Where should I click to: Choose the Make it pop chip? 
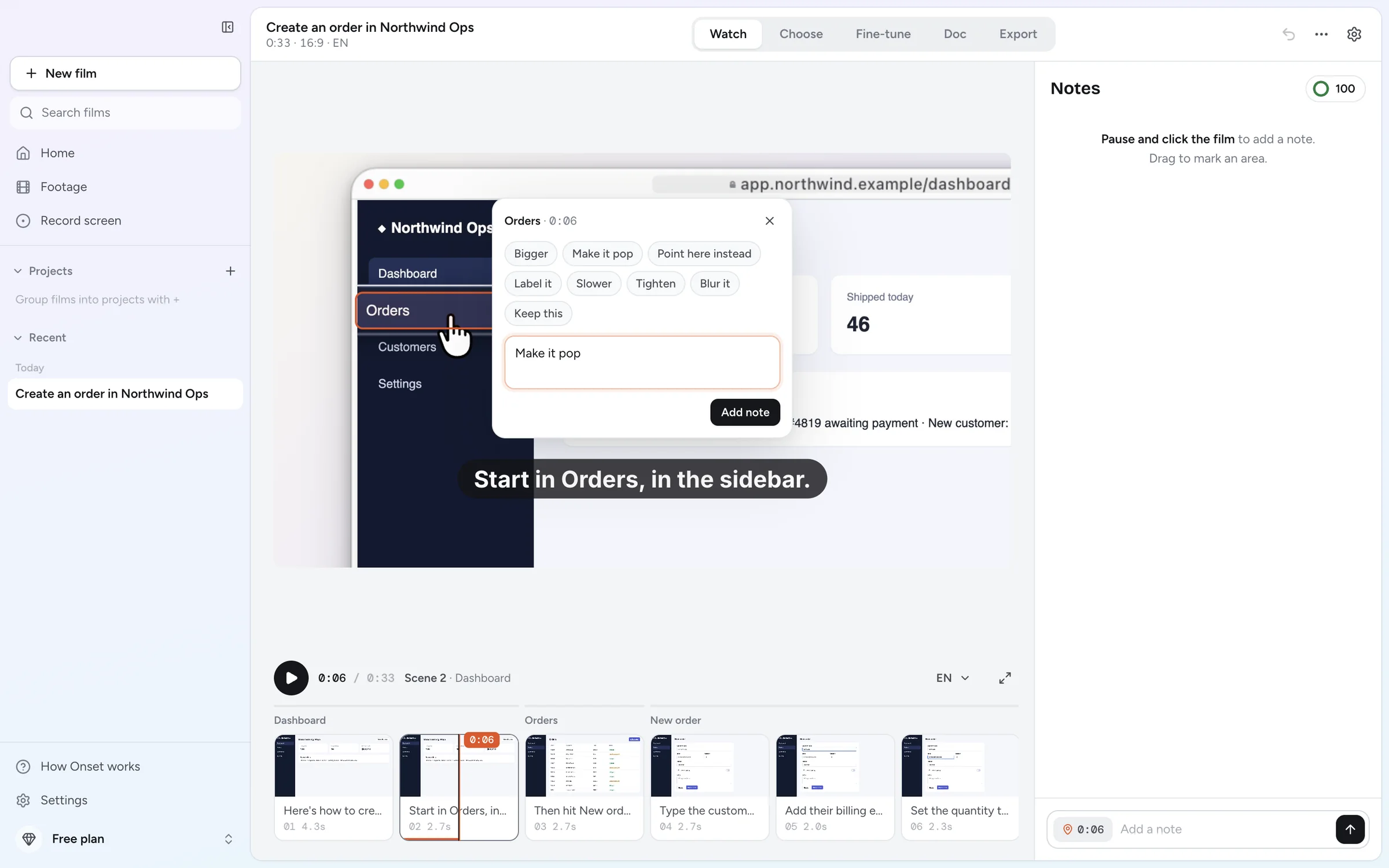[x=602, y=253]
